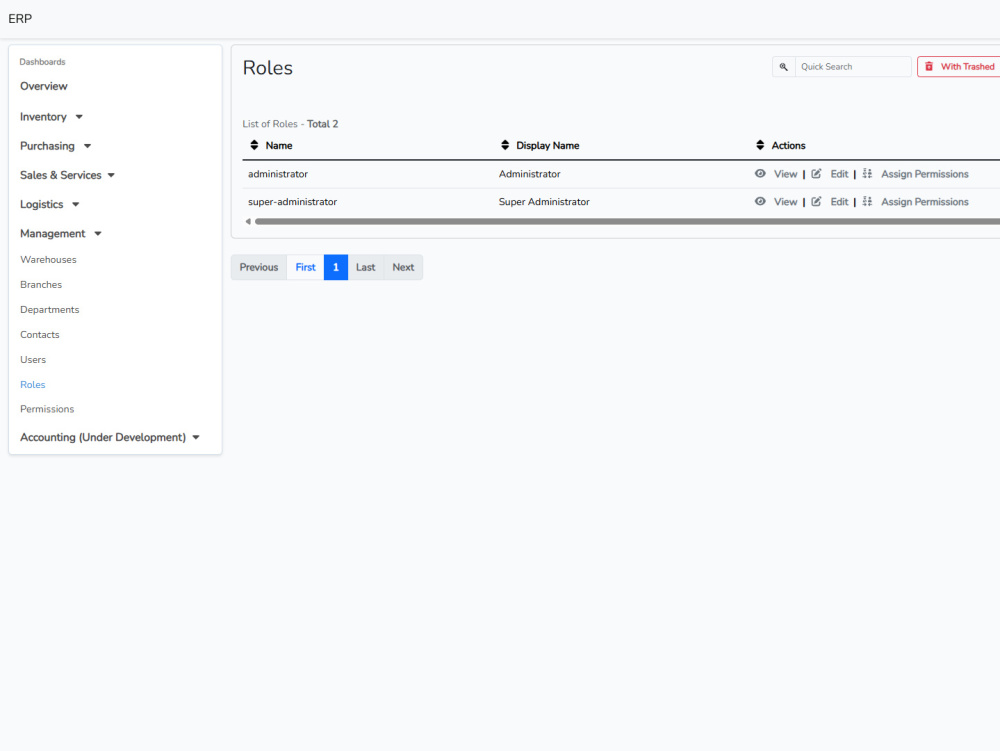Open Branches in sidebar
The width and height of the screenshot is (1000, 751).
click(41, 284)
